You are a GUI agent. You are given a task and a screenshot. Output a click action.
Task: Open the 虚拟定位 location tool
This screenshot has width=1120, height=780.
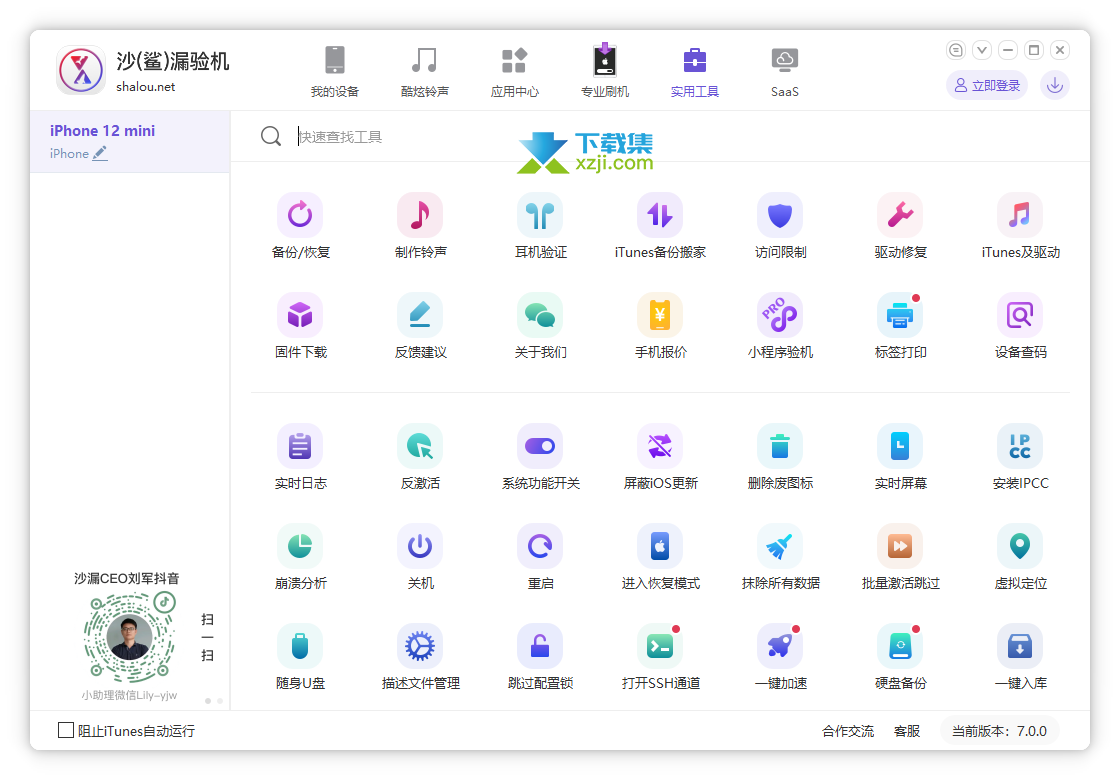[1020, 546]
